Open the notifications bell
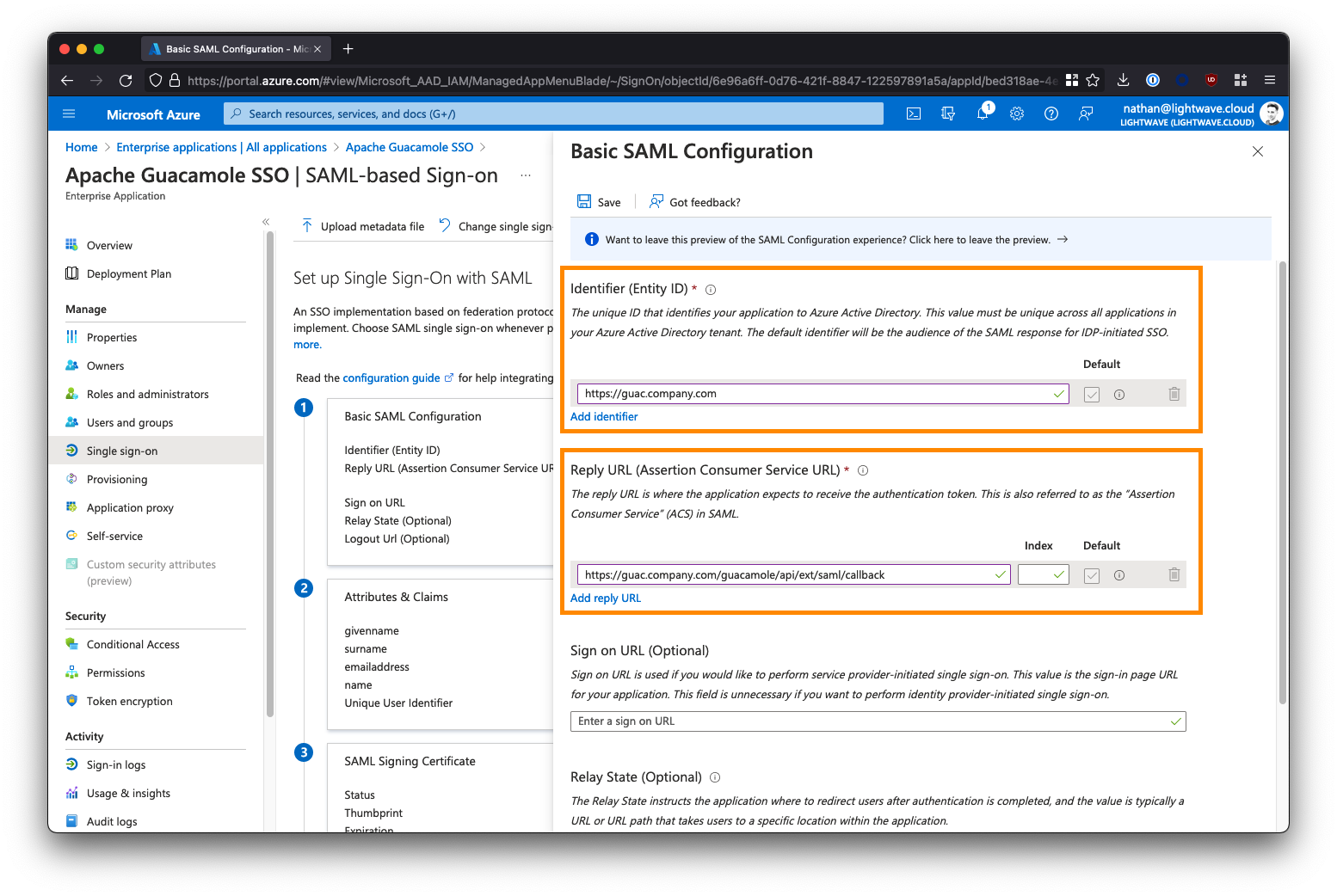 [x=983, y=114]
